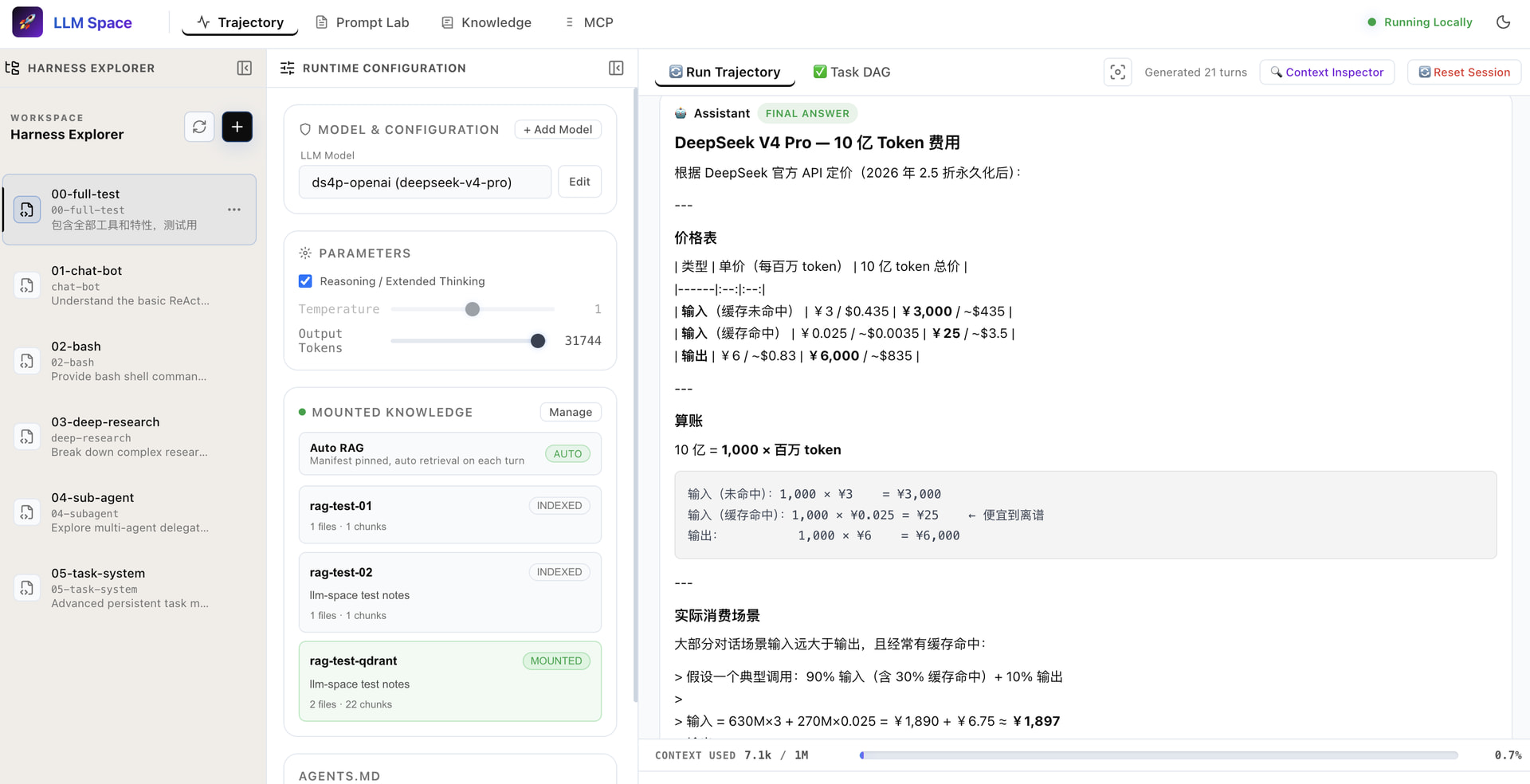
Task: Open the Trajectory tab
Action: [240, 22]
